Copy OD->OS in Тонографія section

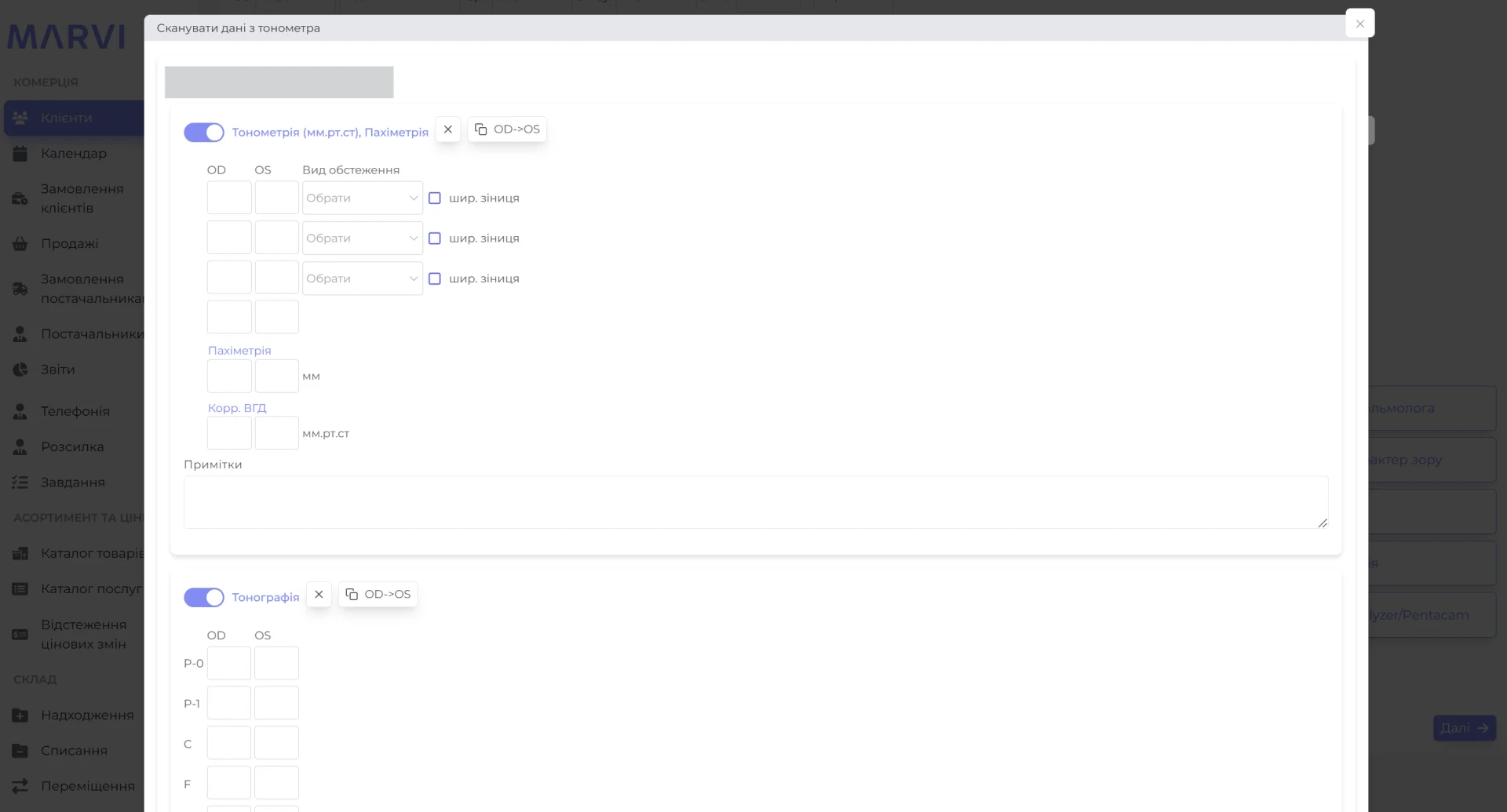378,595
